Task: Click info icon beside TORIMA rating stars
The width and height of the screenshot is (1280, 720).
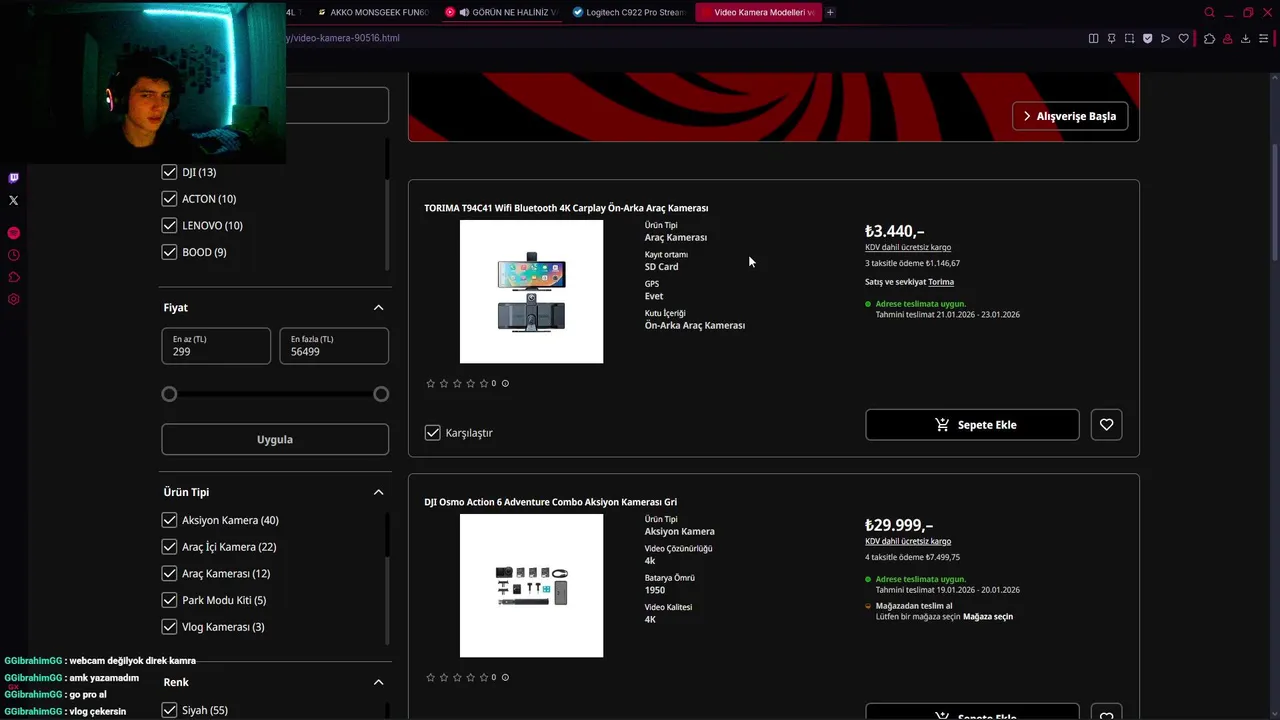Action: point(505,383)
